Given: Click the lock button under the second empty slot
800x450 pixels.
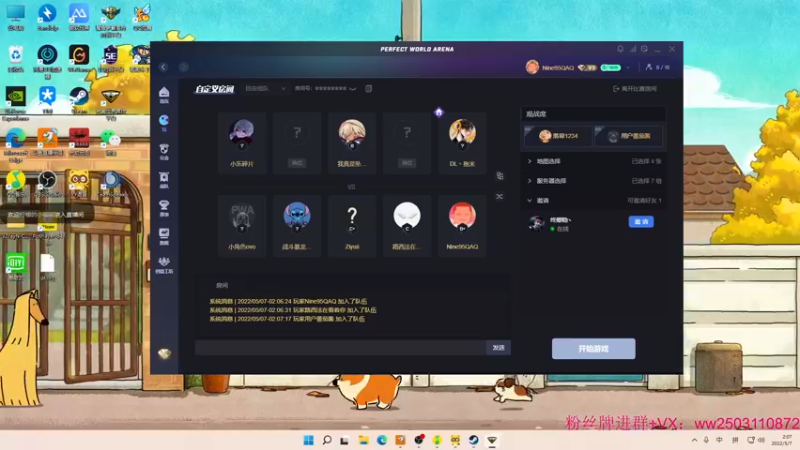Looking at the screenshot, I should click(x=407, y=163).
